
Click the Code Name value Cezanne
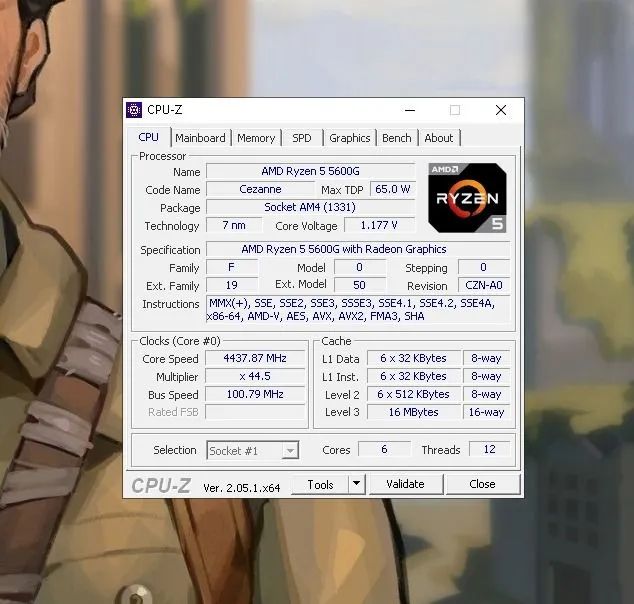click(x=260, y=189)
